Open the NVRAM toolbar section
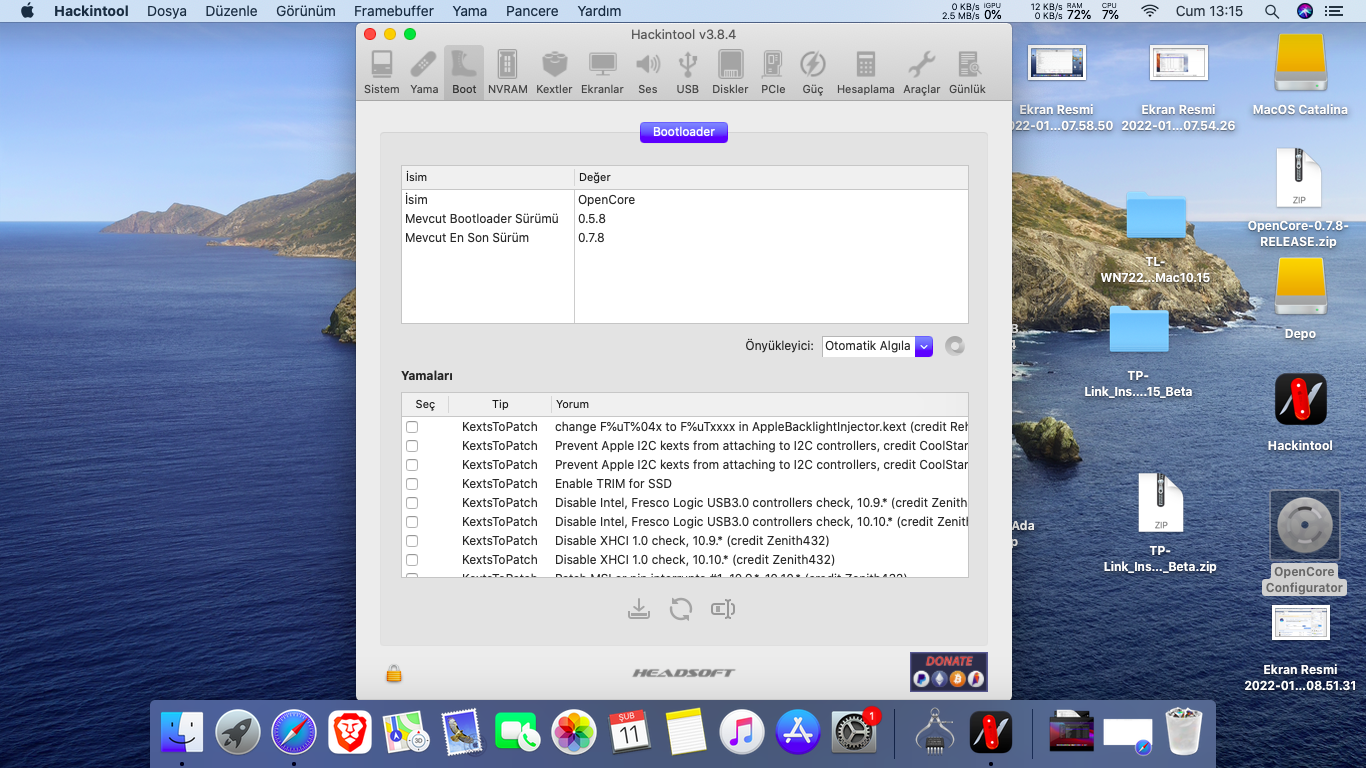 pyautogui.click(x=507, y=72)
